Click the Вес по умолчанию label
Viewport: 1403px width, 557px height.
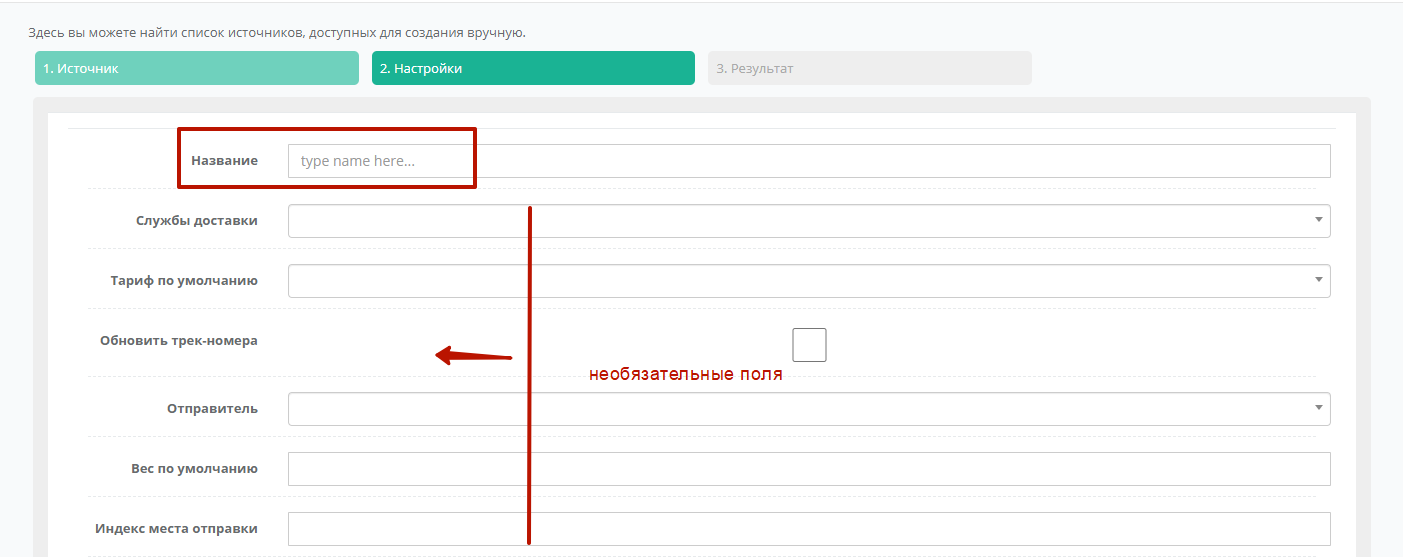(194, 468)
